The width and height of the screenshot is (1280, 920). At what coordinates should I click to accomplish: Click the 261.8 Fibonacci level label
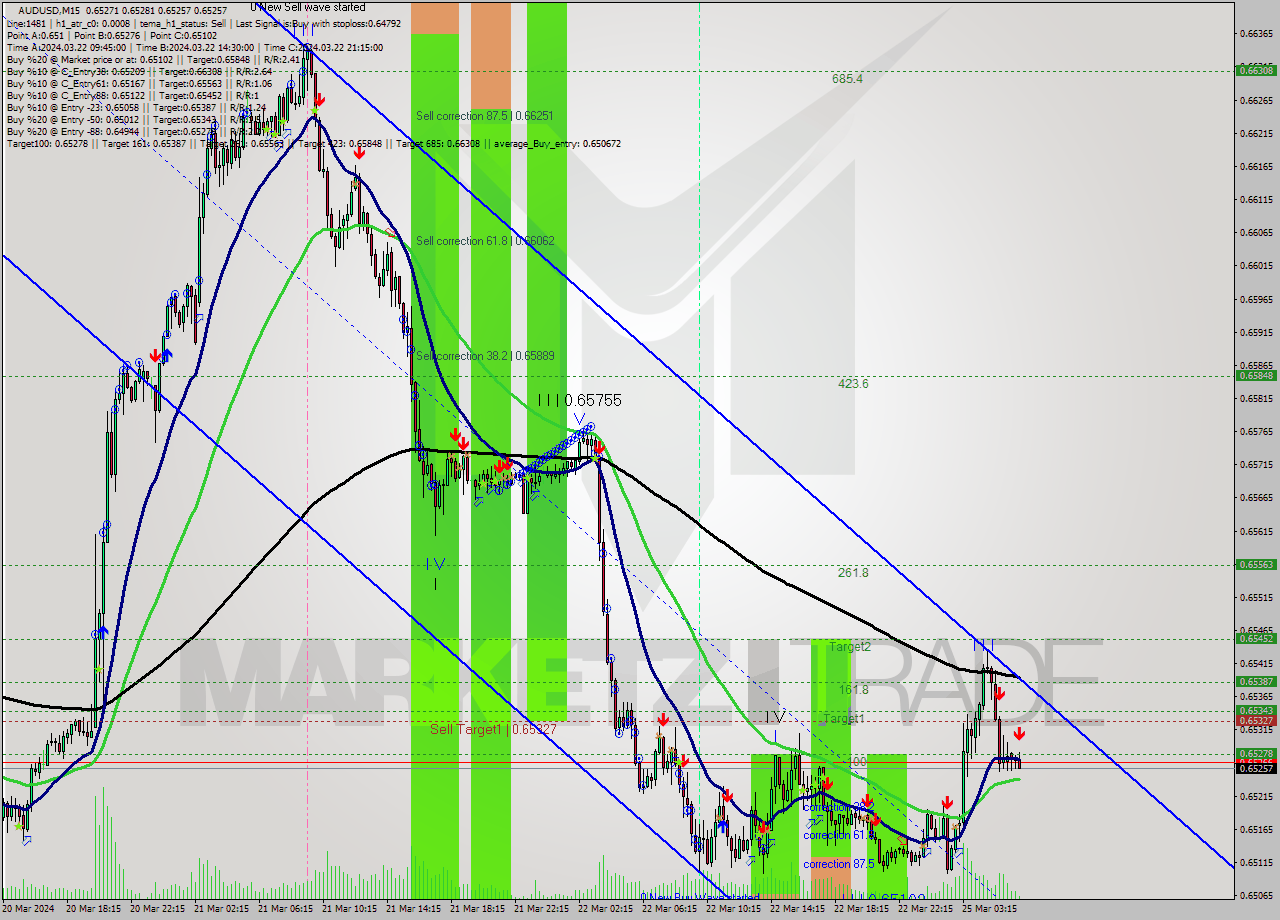[853, 573]
